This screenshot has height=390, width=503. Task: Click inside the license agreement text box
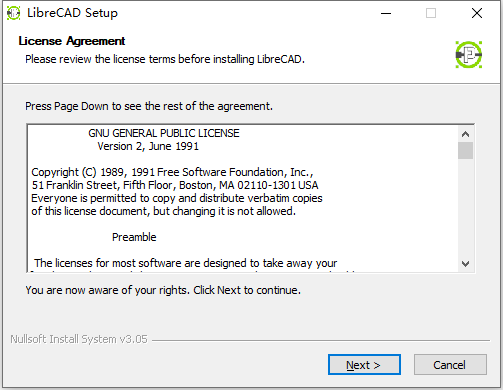(243, 199)
